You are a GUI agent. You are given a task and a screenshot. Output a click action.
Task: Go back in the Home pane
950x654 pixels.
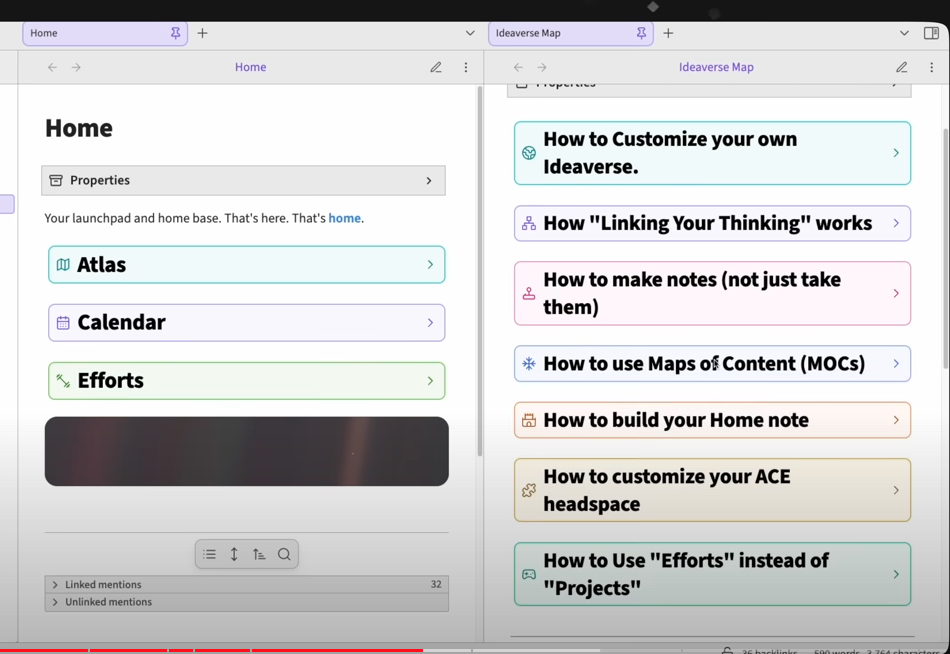(x=52, y=67)
